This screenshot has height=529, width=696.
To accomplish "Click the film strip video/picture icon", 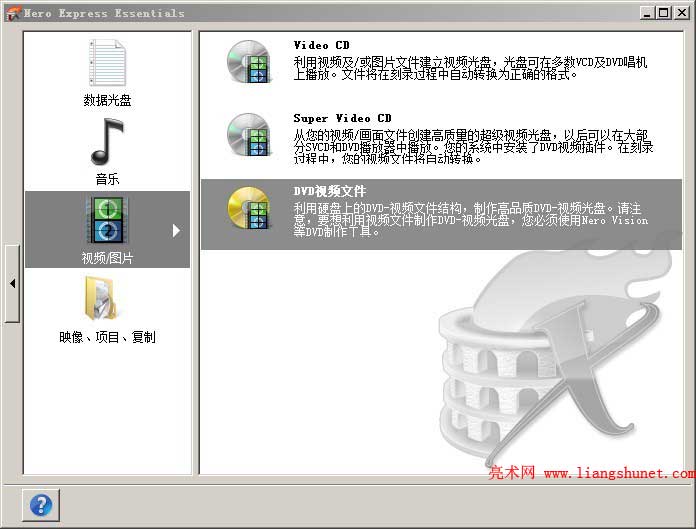I will pyautogui.click(x=107, y=221).
